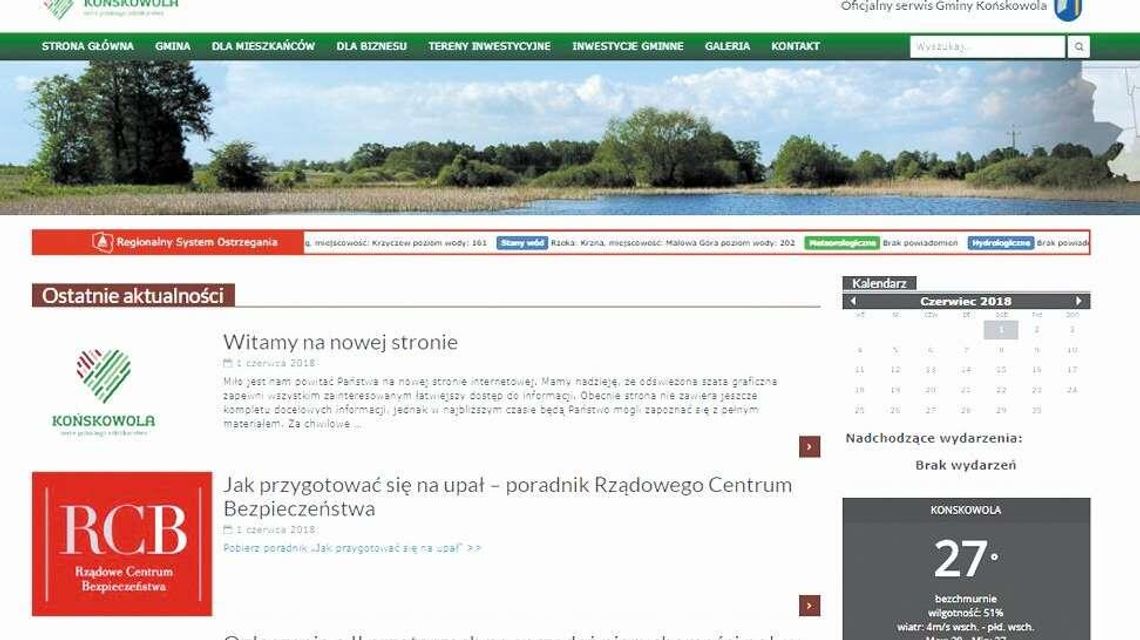
Task: Click the calendar date icon under 'Witamy na nowej stronie'
Action: 228,362
